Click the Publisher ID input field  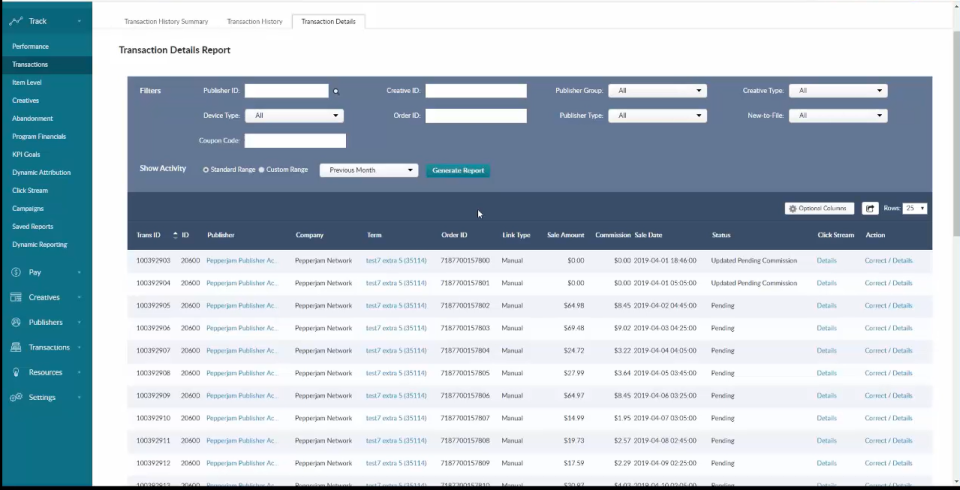click(287, 91)
